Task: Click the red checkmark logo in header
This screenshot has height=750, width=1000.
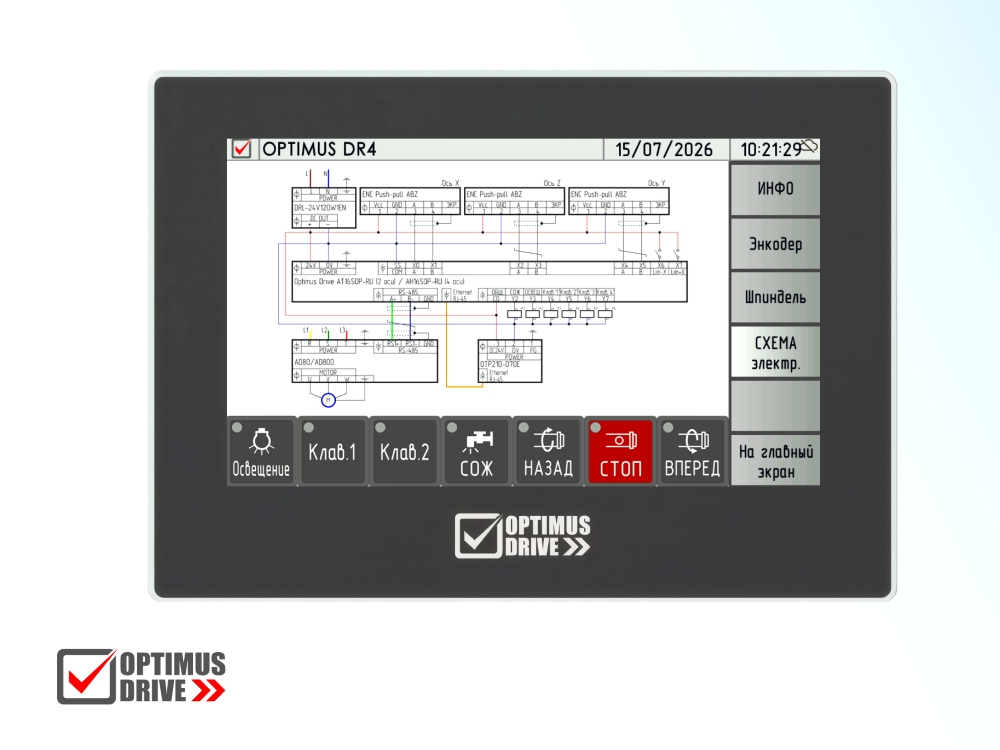Action: [x=242, y=149]
